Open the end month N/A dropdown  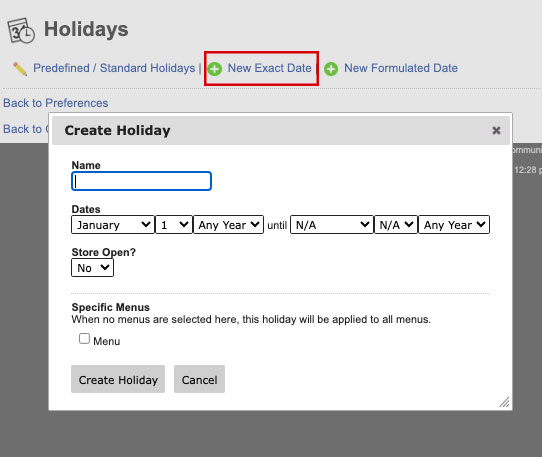(332, 225)
